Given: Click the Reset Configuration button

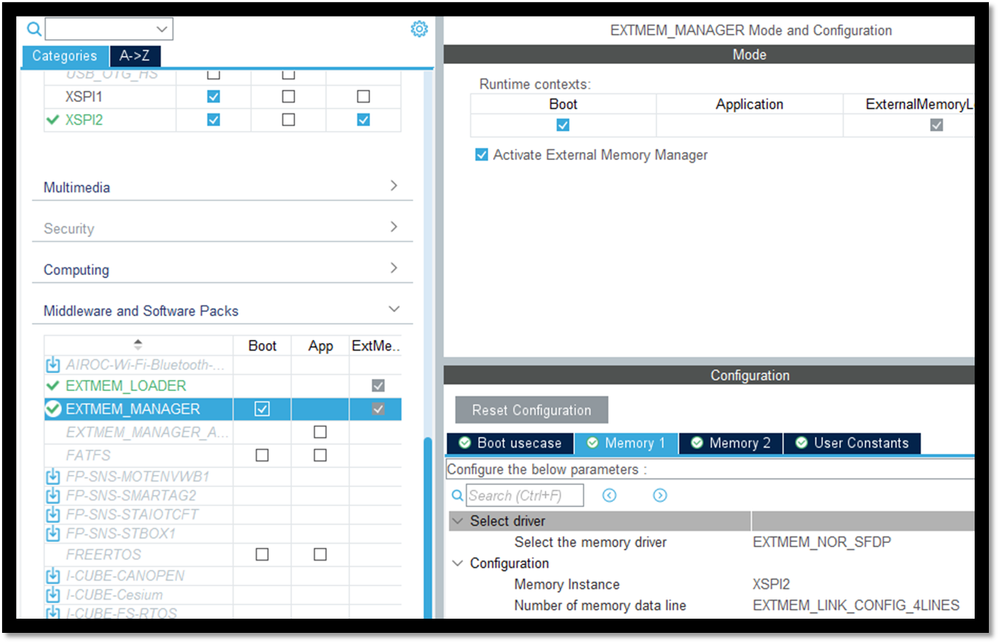Looking at the screenshot, I should [531, 410].
